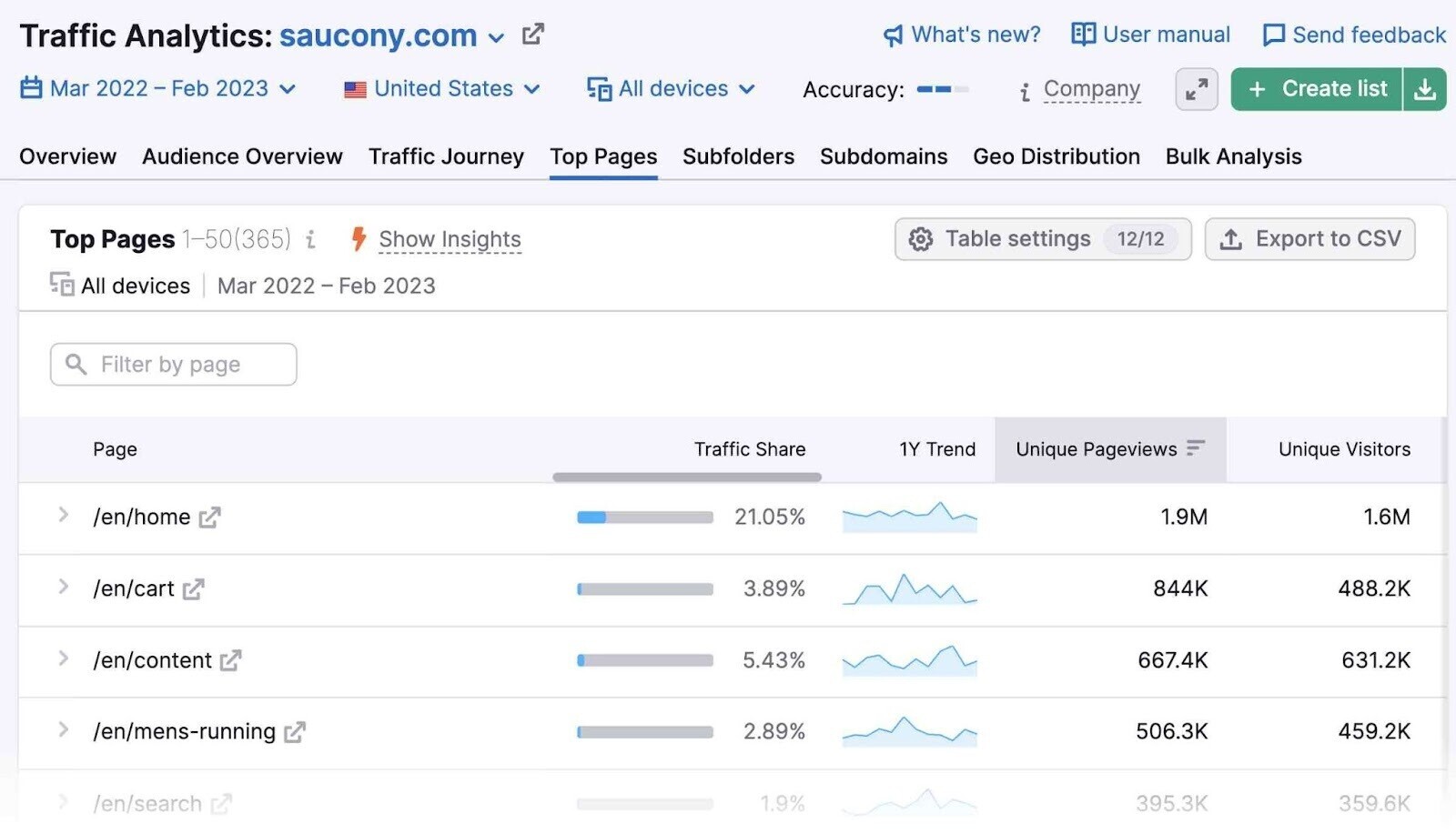Switch to the Overview tab
The image size is (1456, 834).
tap(68, 156)
